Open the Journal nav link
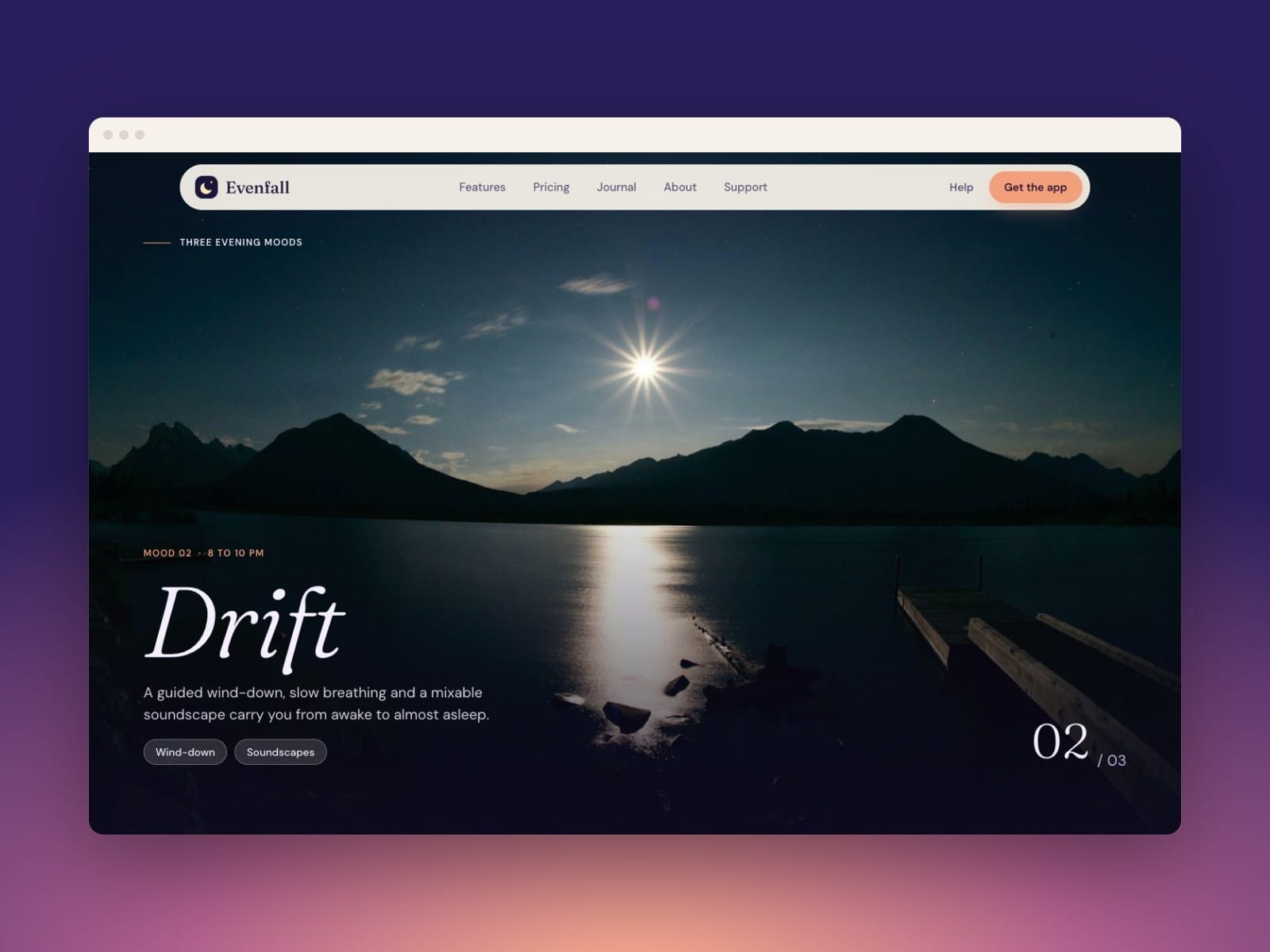 tap(617, 187)
